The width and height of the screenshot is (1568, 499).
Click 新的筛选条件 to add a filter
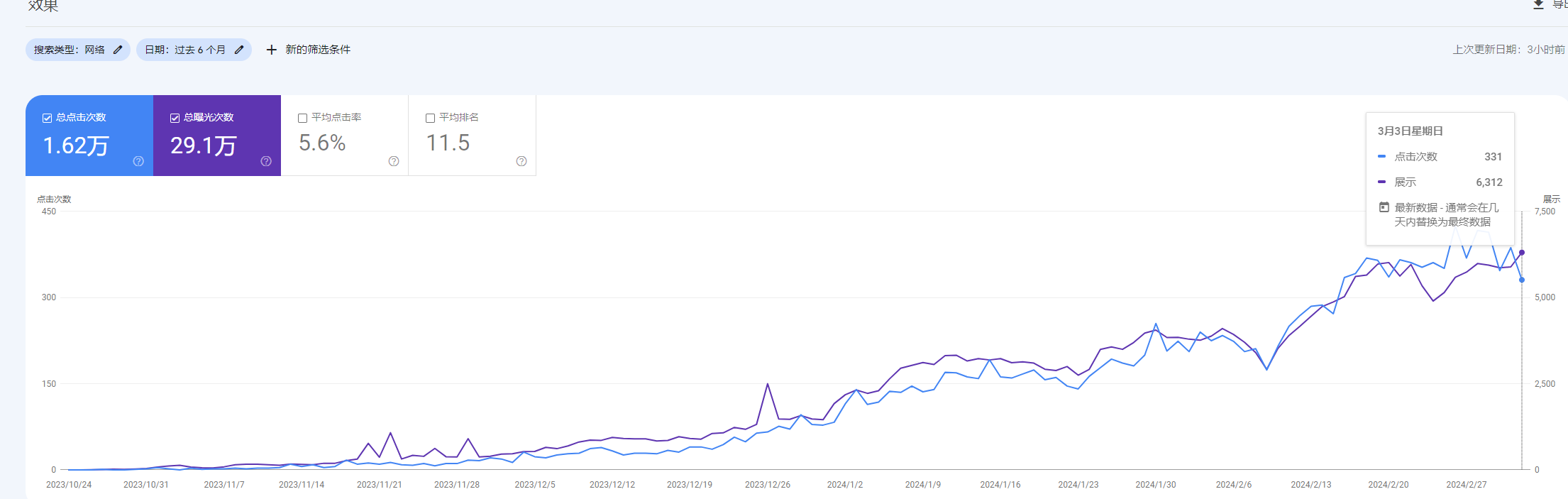[x=318, y=50]
